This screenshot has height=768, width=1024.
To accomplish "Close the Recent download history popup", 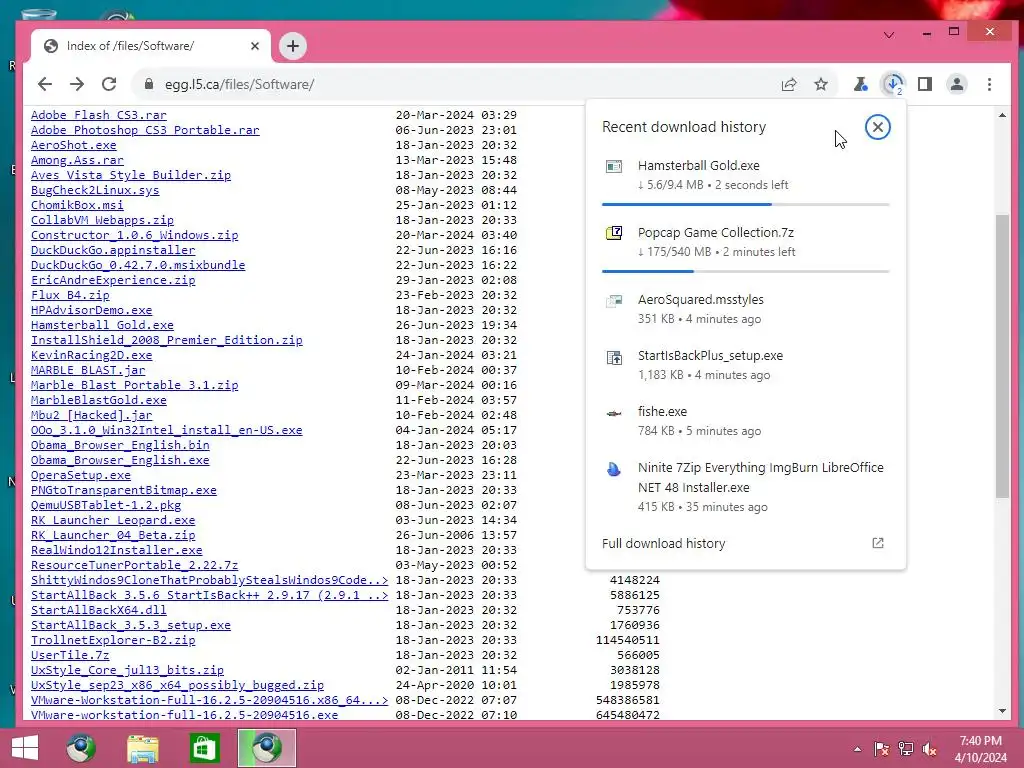I will (878, 127).
